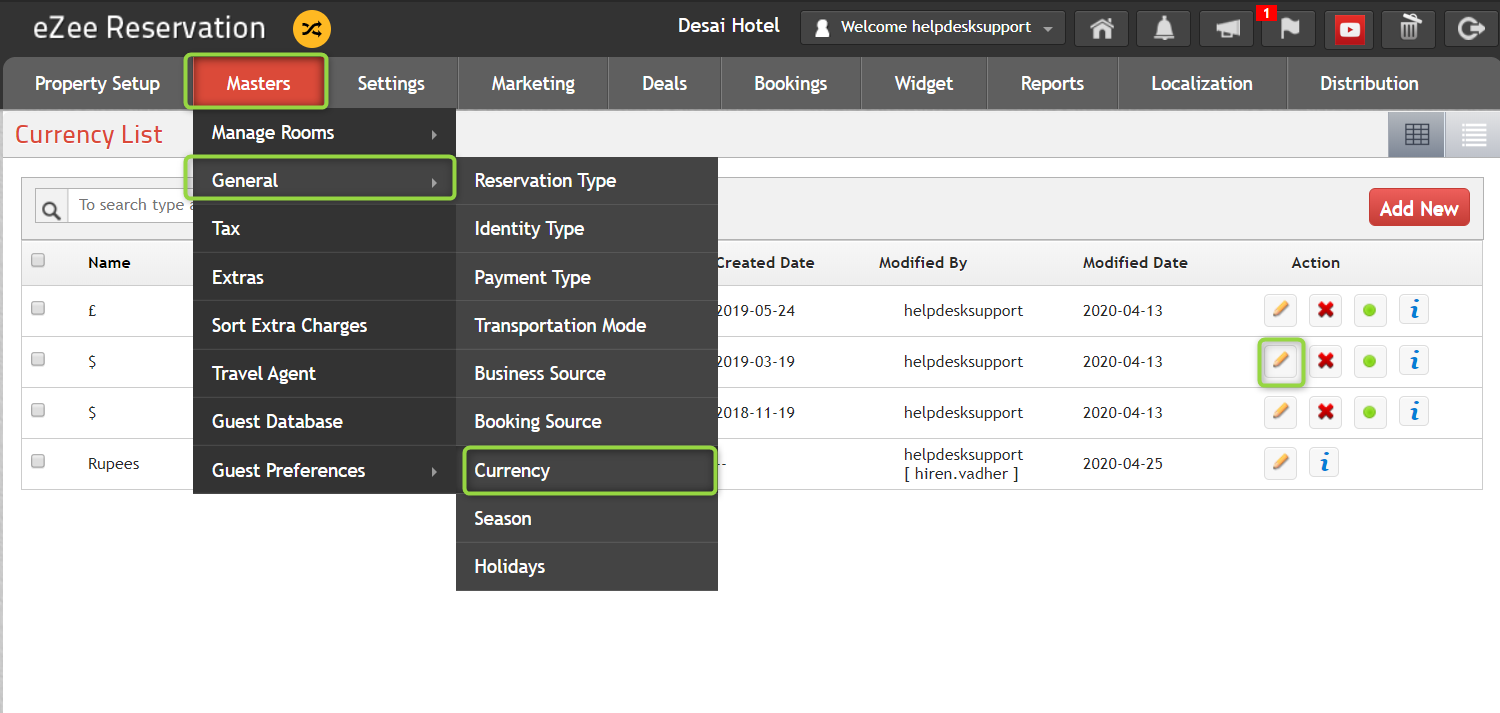Edit the £ currency row
The image size is (1500, 713).
[x=1280, y=310]
